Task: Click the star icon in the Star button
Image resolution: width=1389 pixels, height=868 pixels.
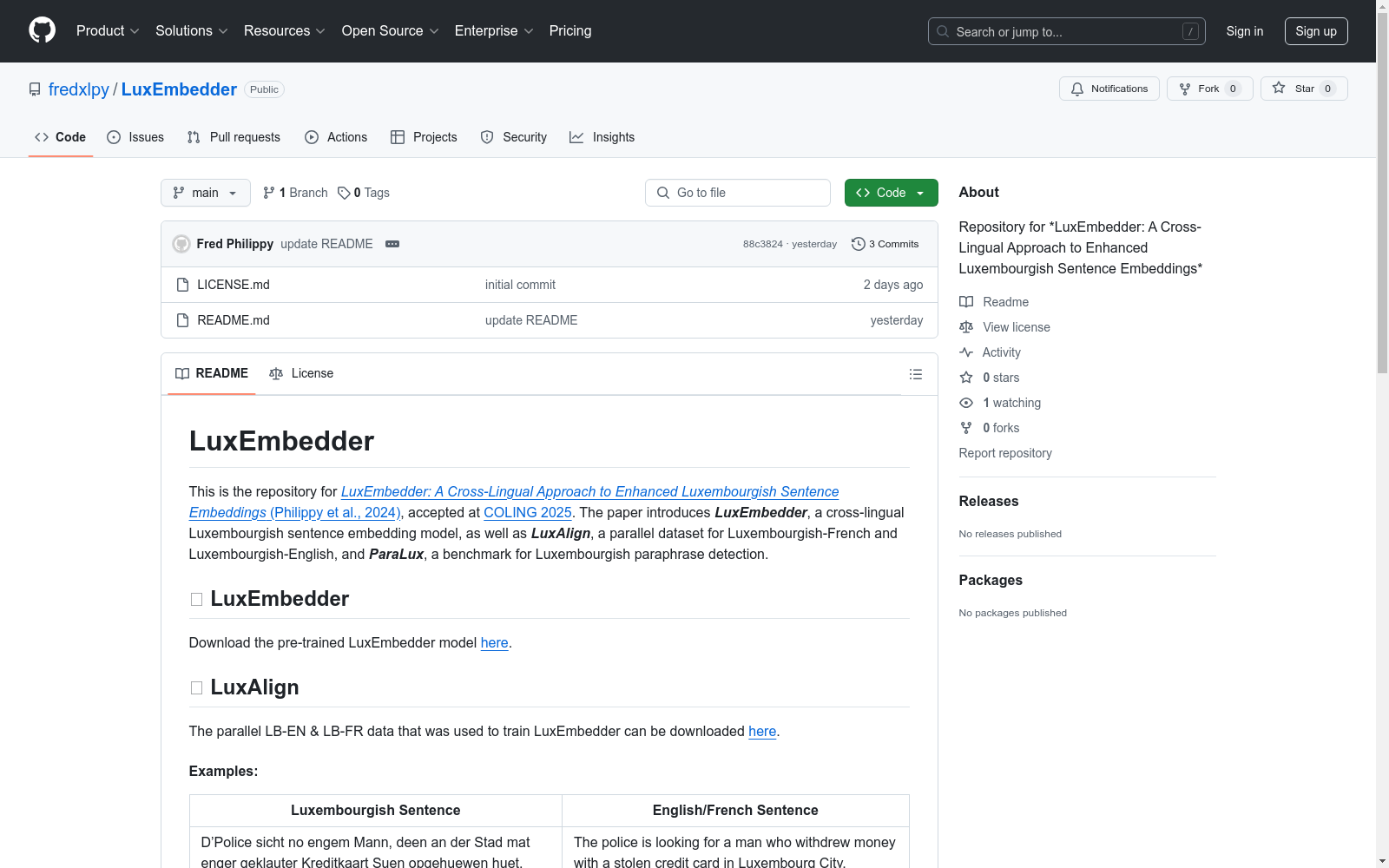Action: coord(1279,88)
